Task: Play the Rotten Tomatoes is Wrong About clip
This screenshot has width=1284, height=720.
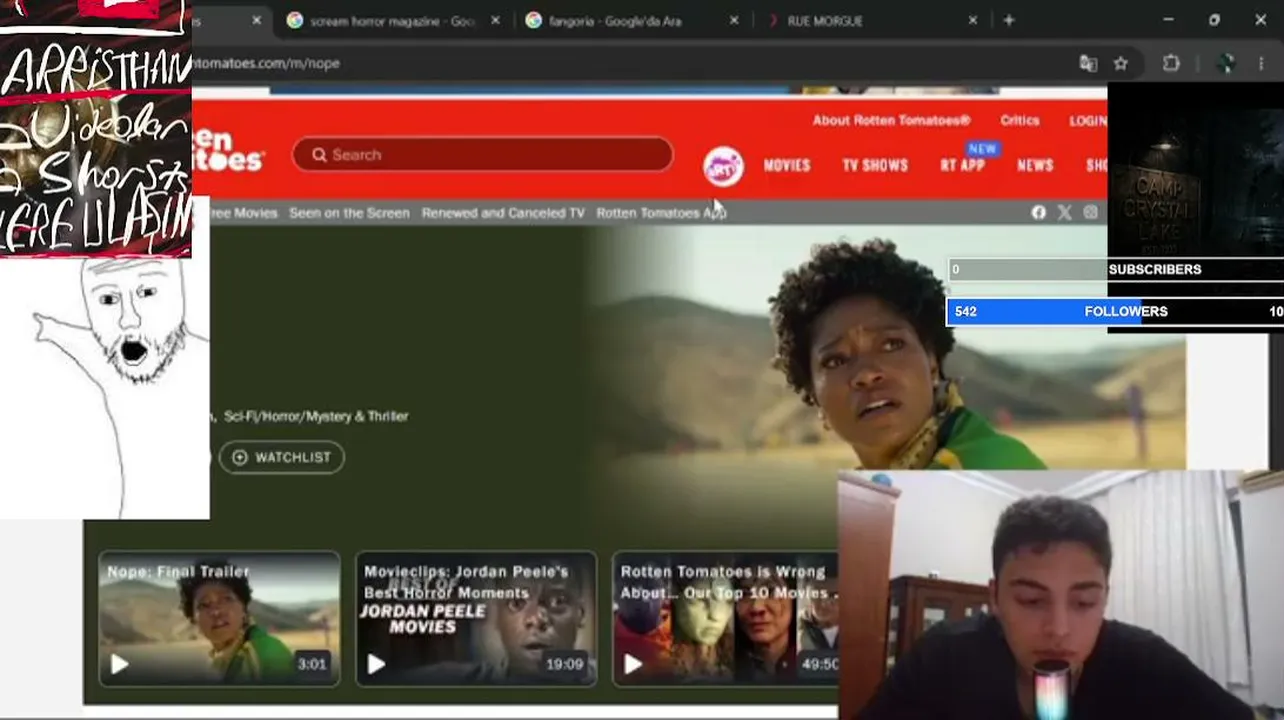Action: click(633, 664)
